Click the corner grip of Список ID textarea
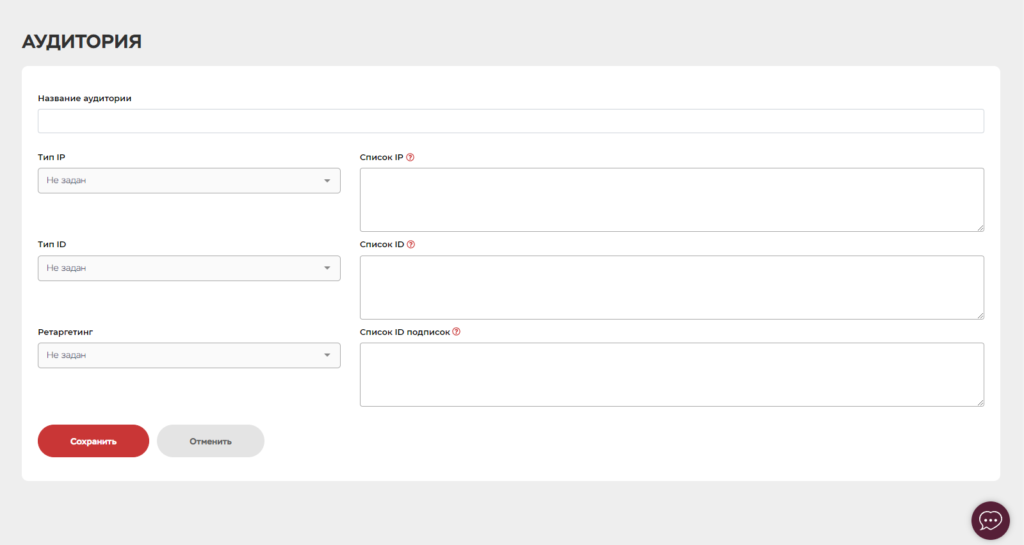This screenshot has height=545, width=1024. click(980, 315)
